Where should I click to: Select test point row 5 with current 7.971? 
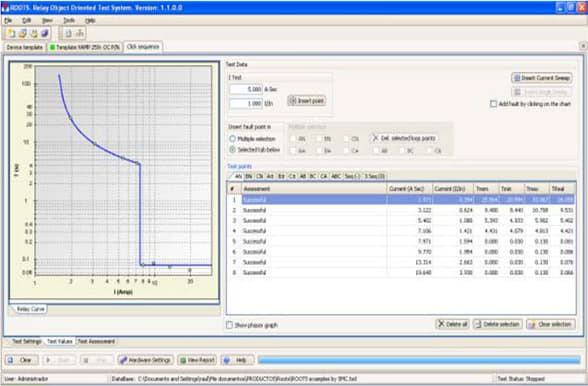(x=401, y=241)
